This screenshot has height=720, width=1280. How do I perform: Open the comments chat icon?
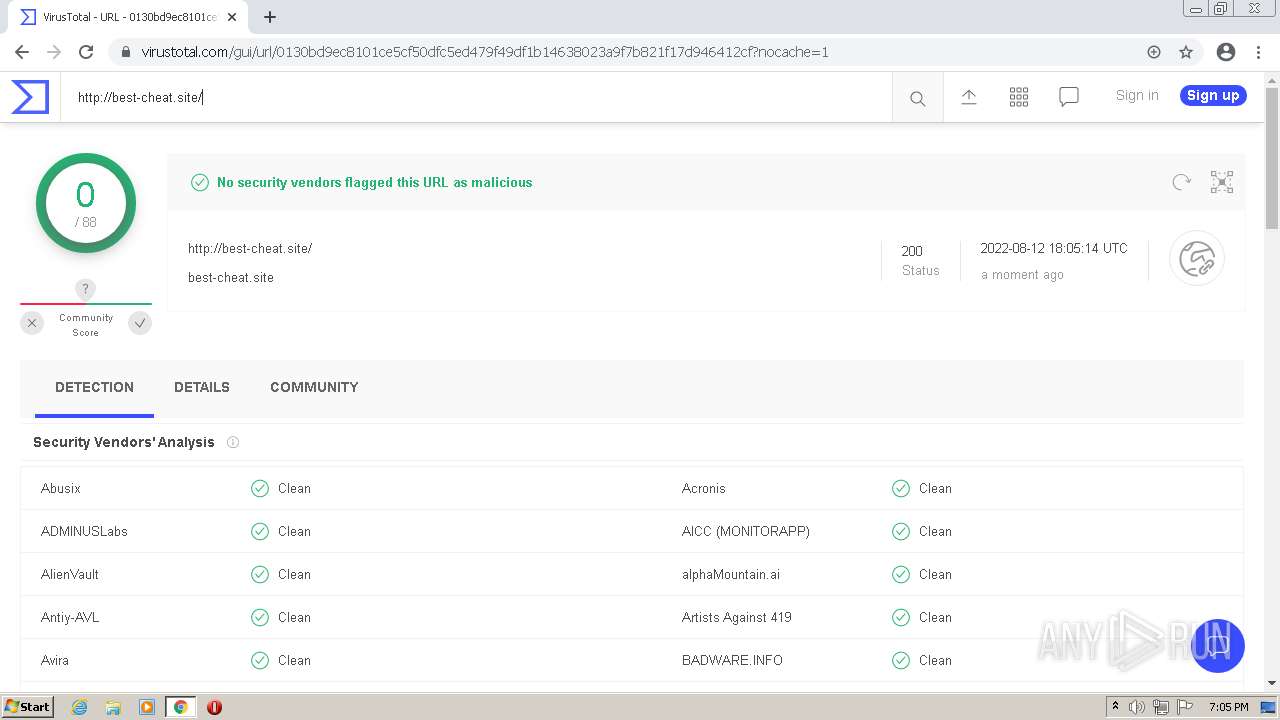click(1068, 97)
